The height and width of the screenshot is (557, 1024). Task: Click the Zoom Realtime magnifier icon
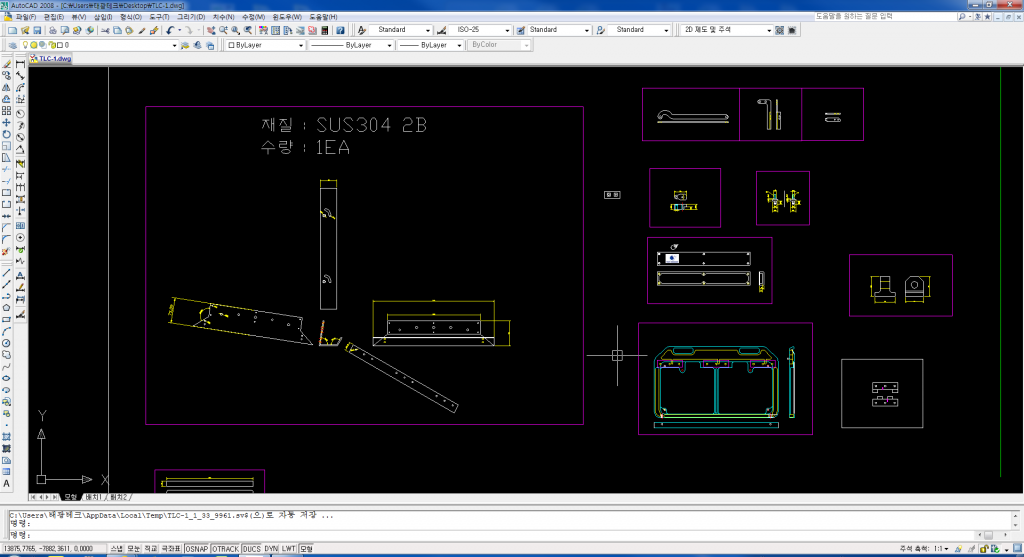pyautogui.click(x=223, y=30)
